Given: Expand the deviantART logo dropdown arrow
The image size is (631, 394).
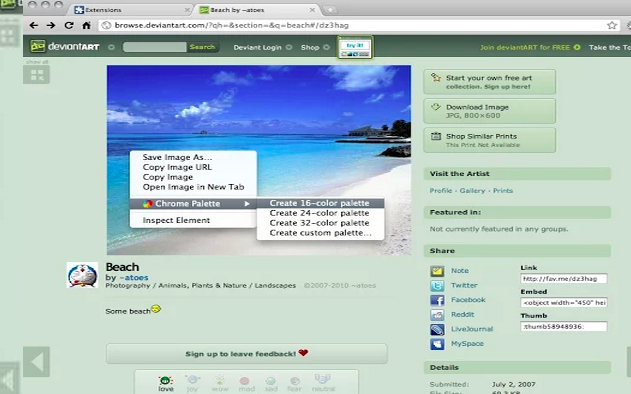Looking at the screenshot, I should pyautogui.click(x=111, y=47).
